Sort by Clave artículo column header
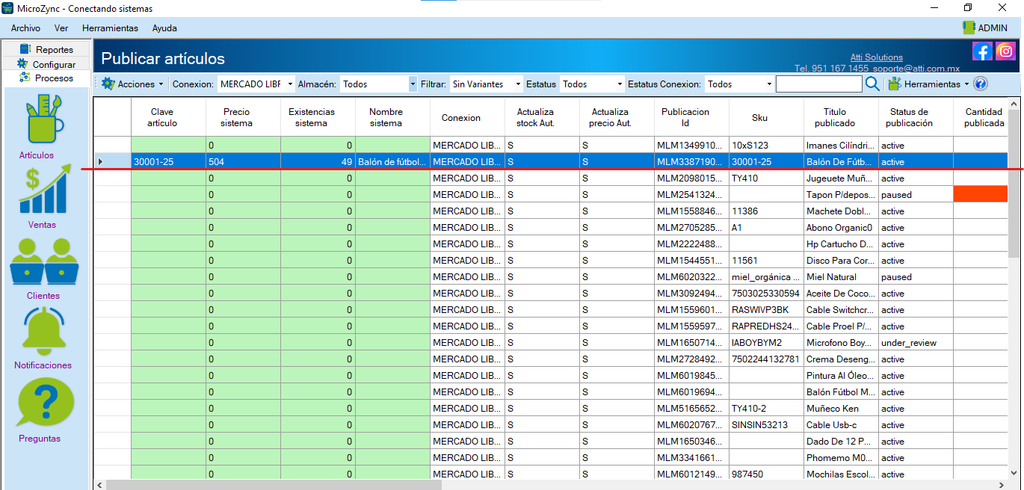 tap(168, 118)
